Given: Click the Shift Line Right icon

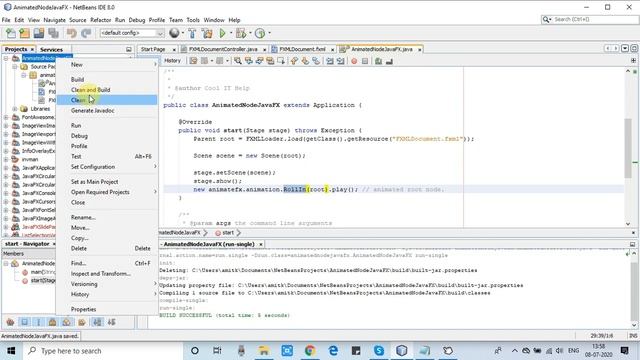Looking at the screenshot, I should click(340, 61).
